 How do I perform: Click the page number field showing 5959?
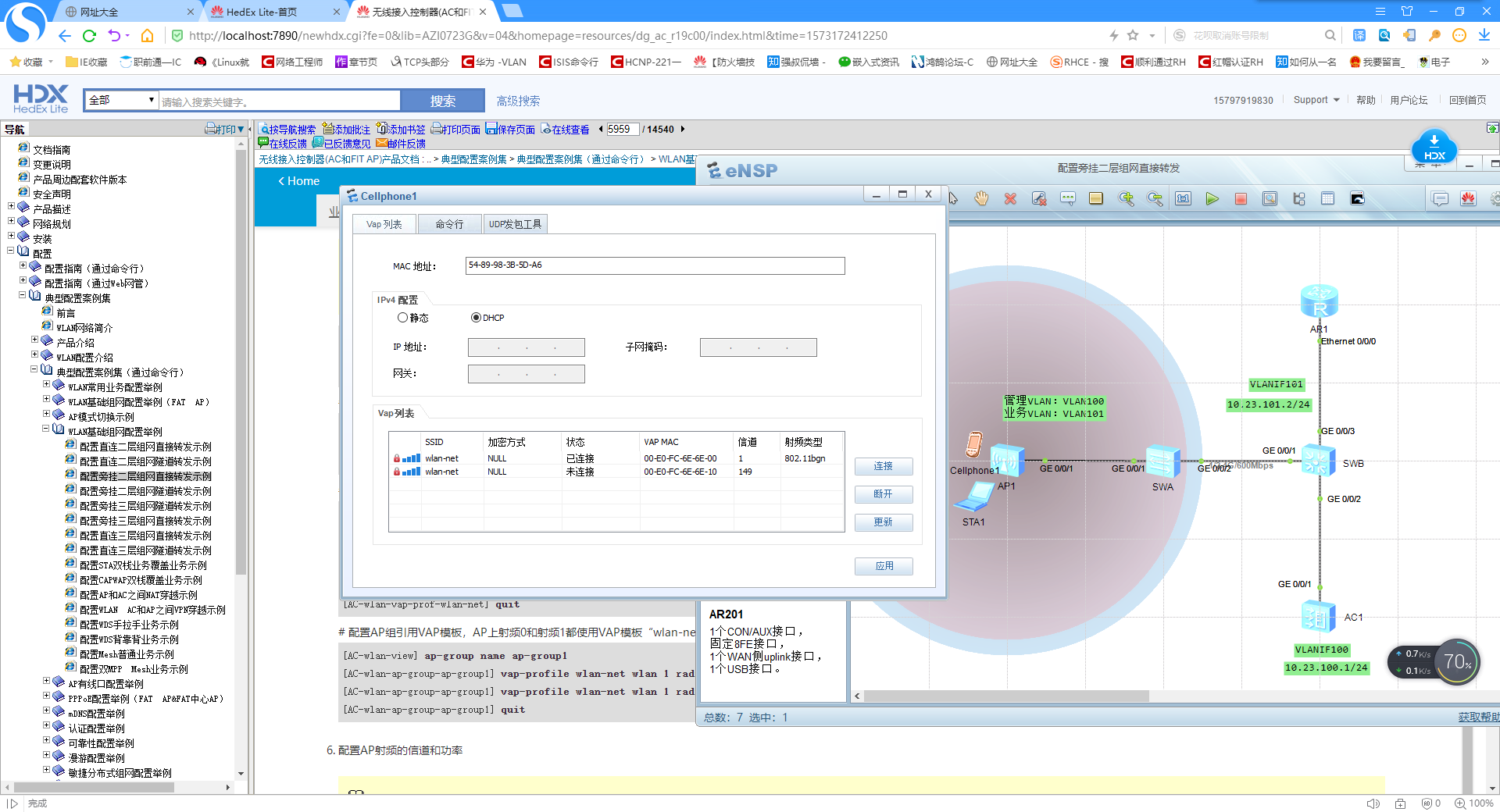pos(622,130)
